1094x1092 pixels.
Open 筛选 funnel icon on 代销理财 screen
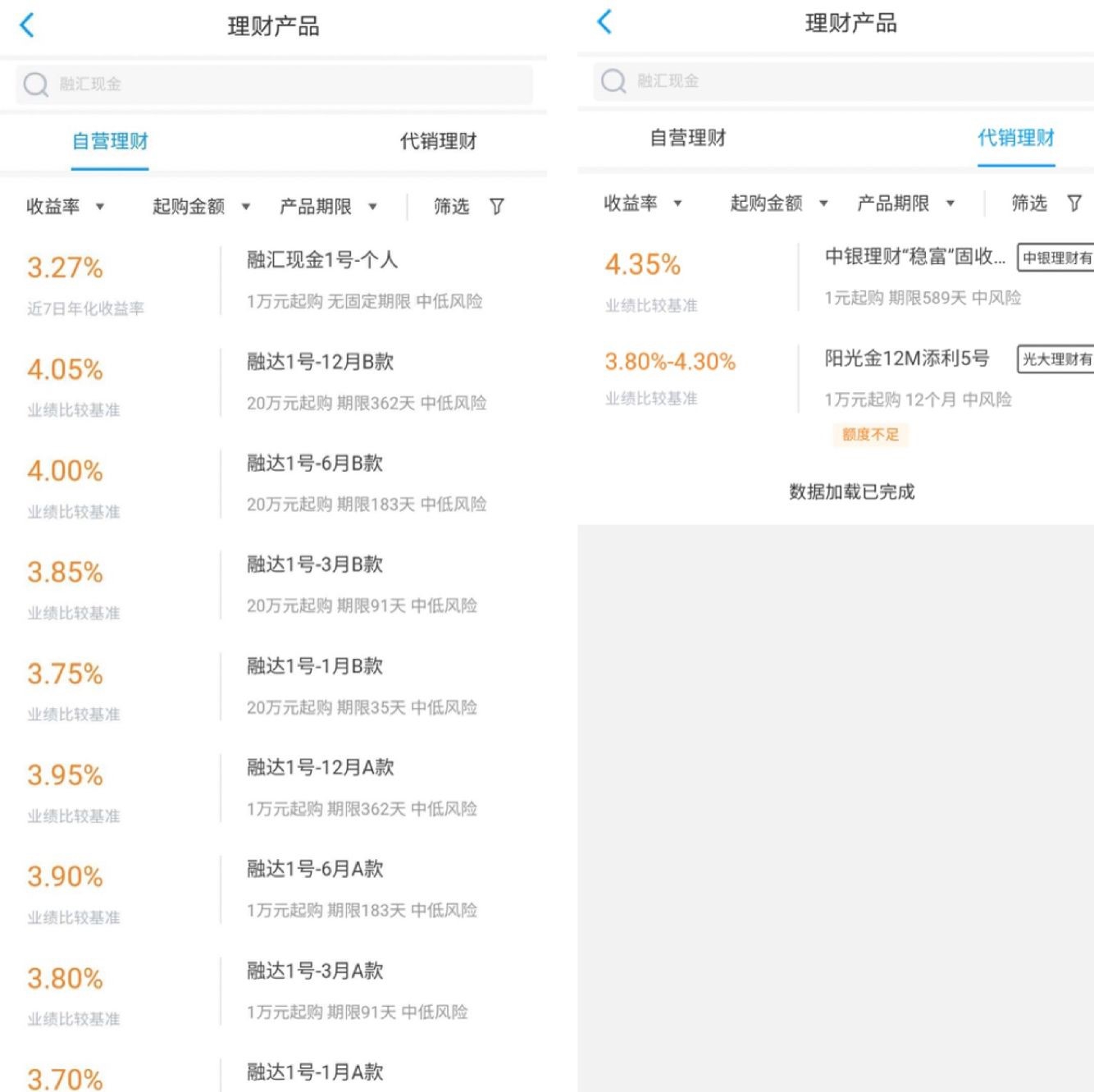click(x=1073, y=203)
